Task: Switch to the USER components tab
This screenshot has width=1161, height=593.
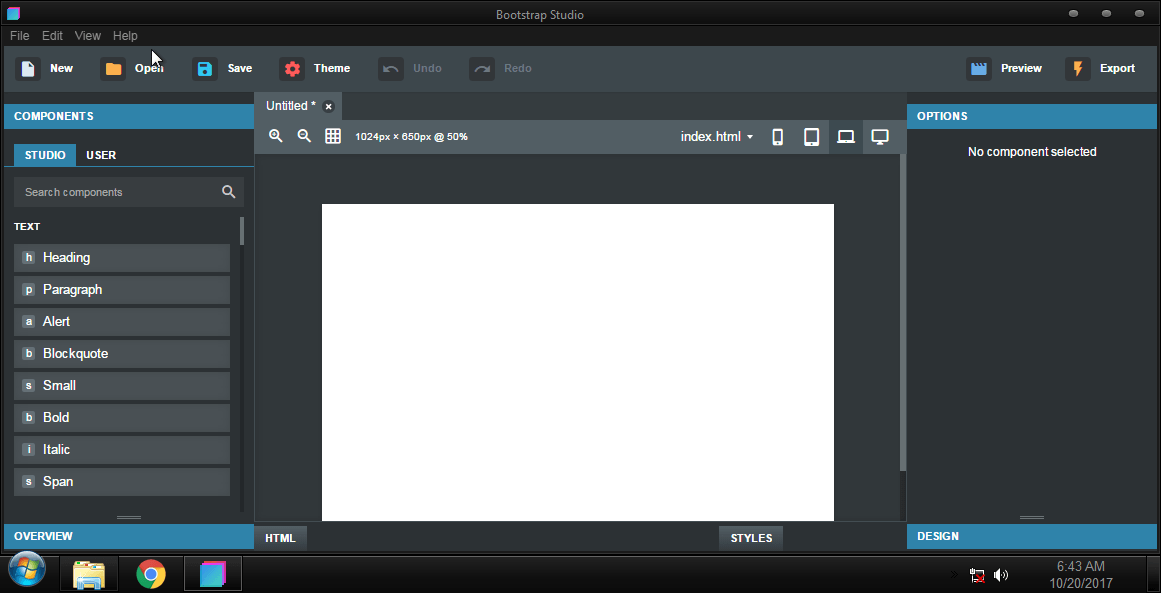Action: point(100,155)
